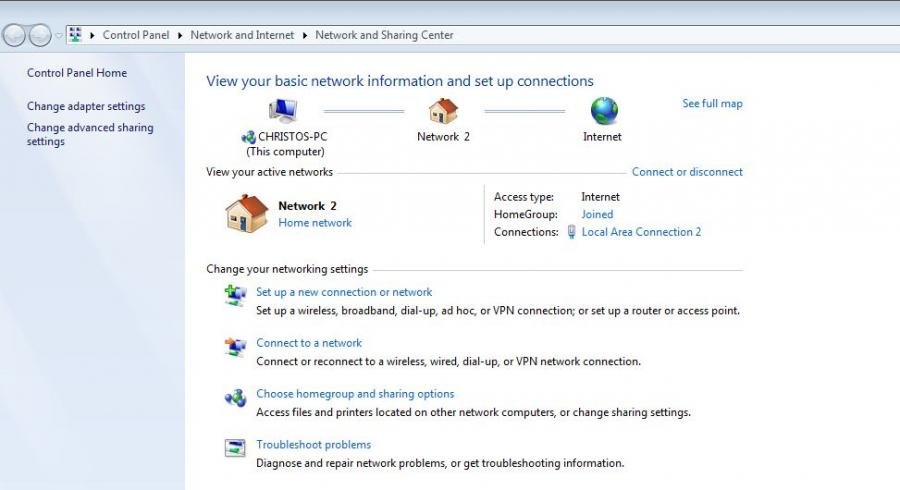
Task: Click the Connect to a network icon
Action: 236,346
